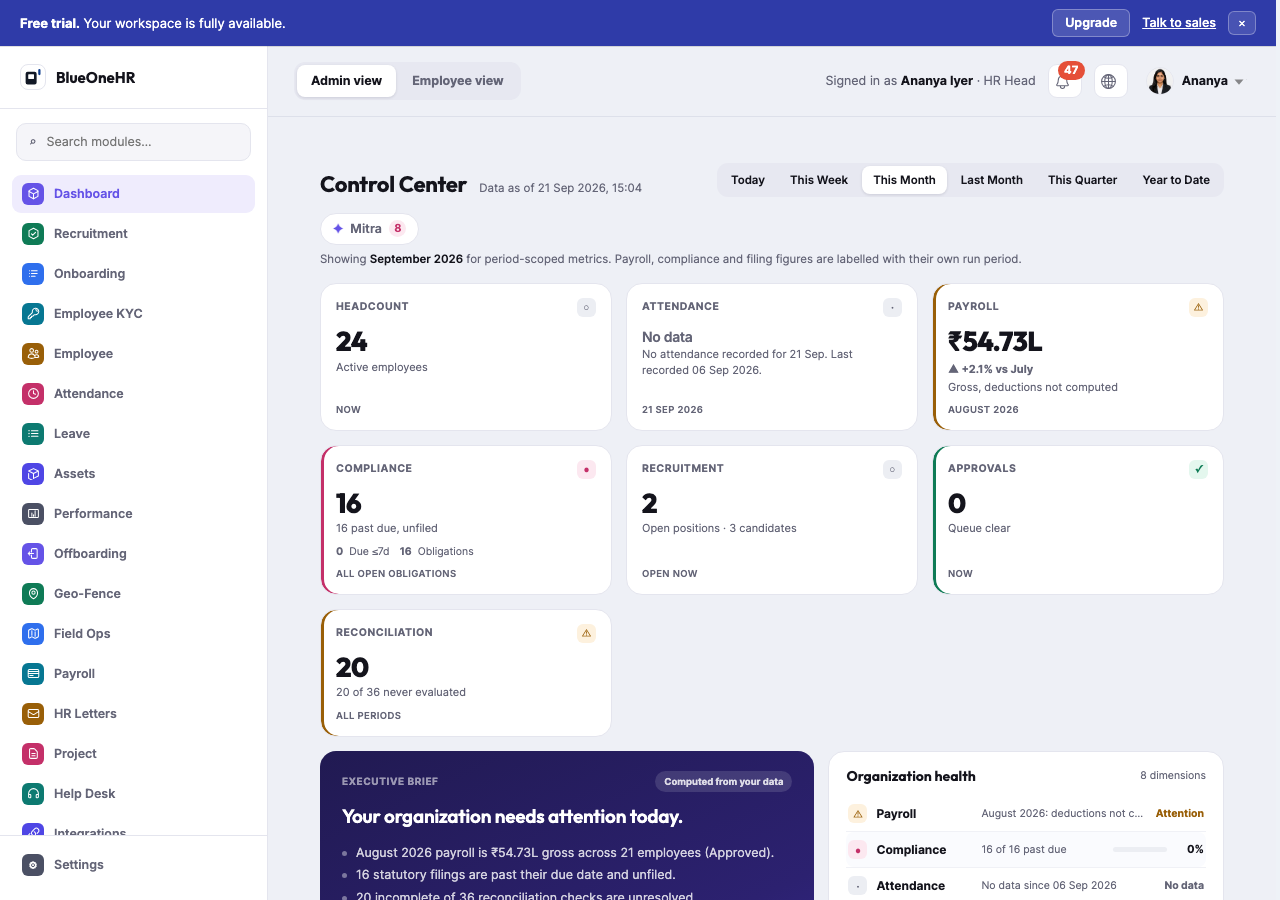
Task: Open the Project module
Action: [133, 753]
